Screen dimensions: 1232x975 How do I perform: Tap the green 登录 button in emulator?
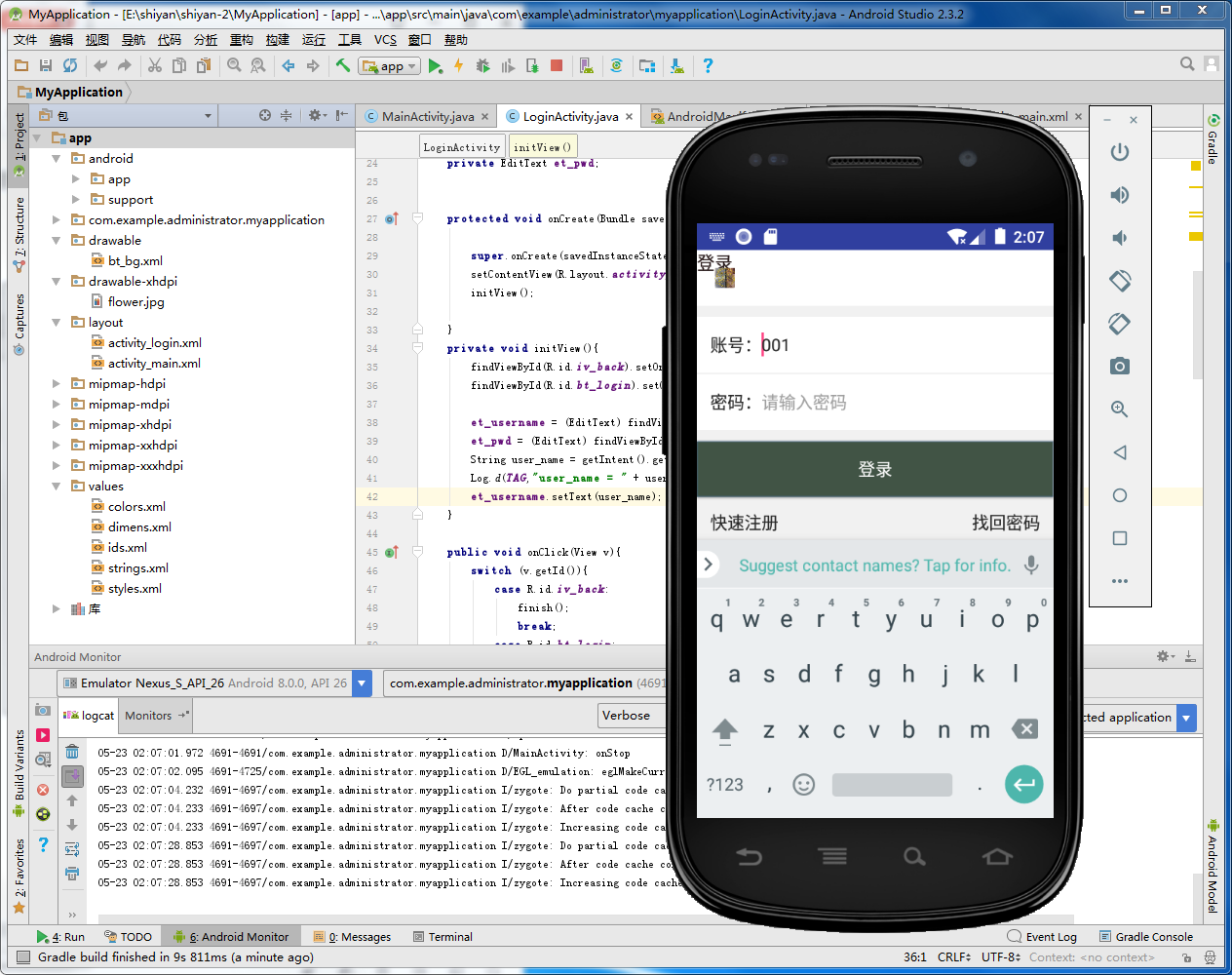tap(874, 469)
